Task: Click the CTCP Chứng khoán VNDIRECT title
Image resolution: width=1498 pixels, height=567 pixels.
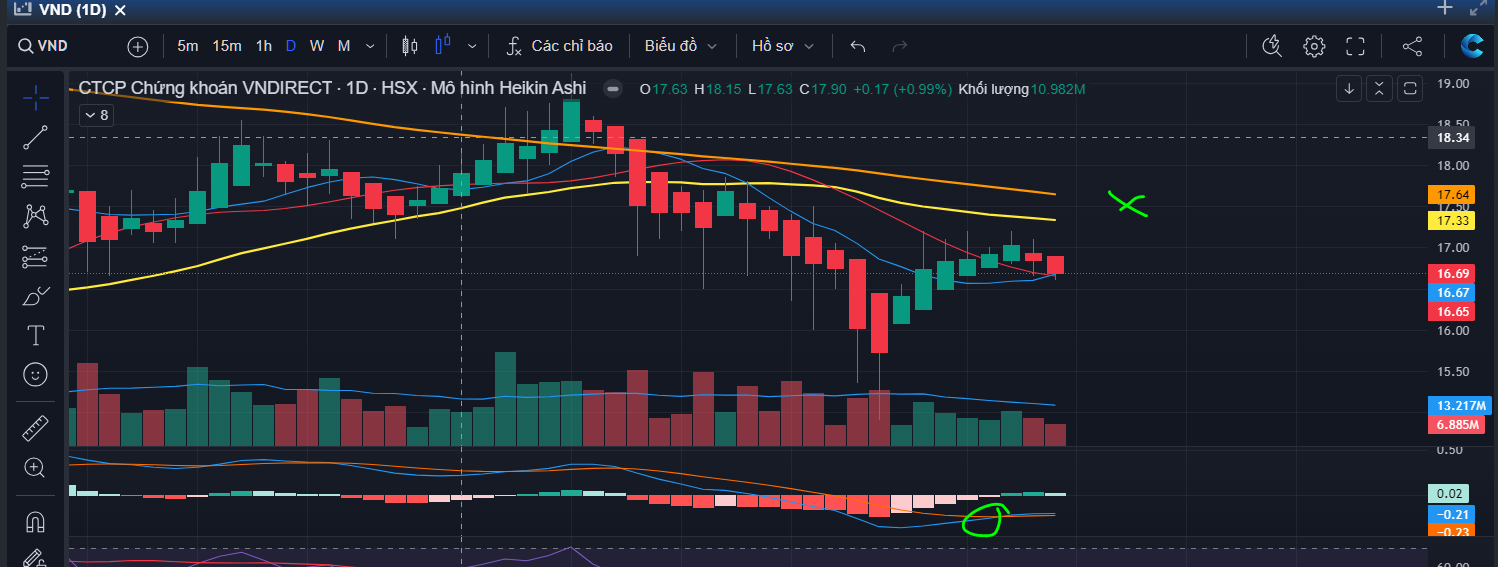Action: click(205, 88)
